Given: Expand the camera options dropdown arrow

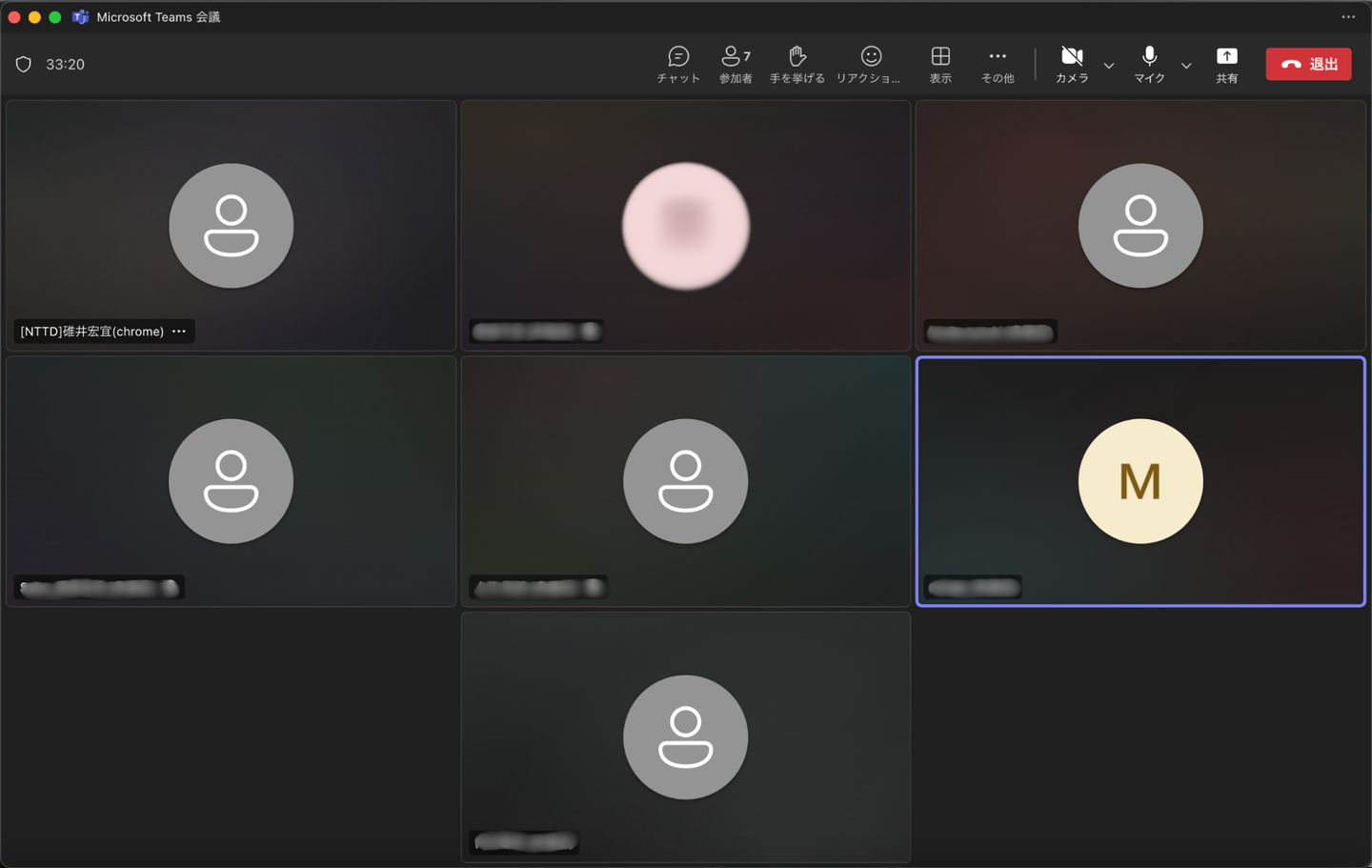Looking at the screenshot, I should coord(1109,66).
